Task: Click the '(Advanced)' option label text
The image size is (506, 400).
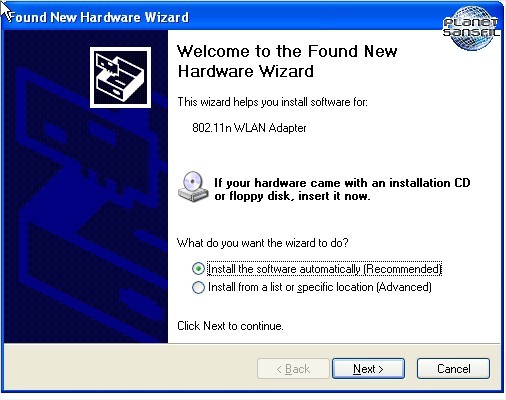Action: pyautogui.click(x=404, y=287)
